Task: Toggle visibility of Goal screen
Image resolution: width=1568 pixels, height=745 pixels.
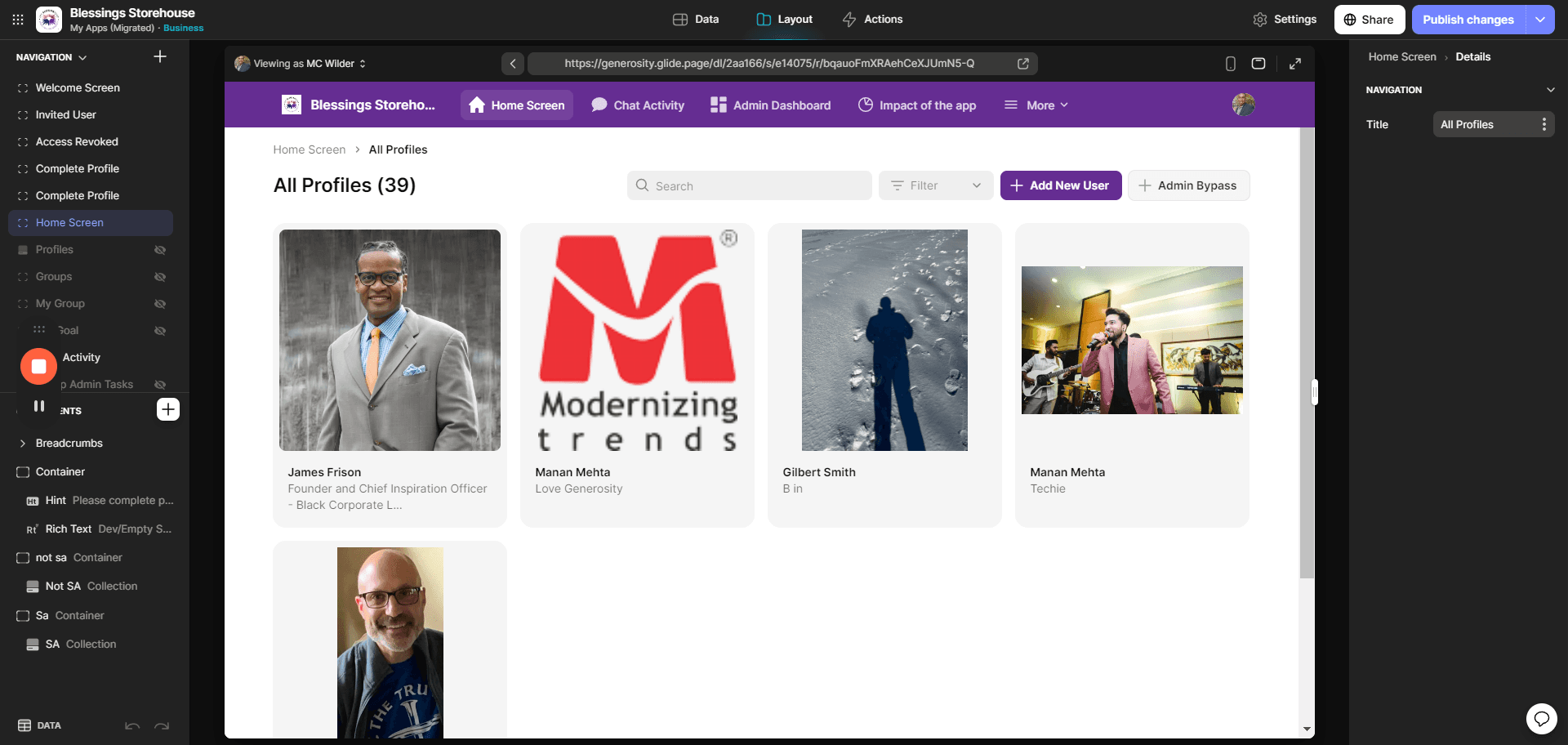Action: pyautogui.click(x=160, y=331)
